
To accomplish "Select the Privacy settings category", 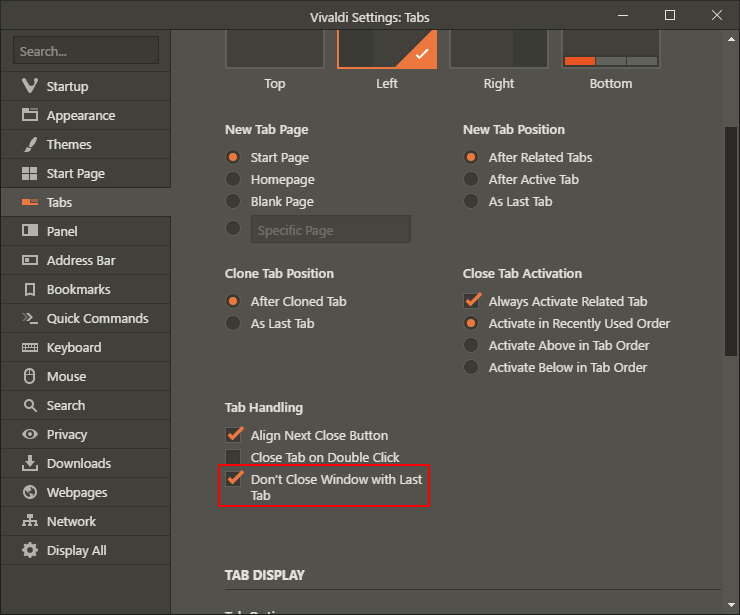I will [85, 435].
